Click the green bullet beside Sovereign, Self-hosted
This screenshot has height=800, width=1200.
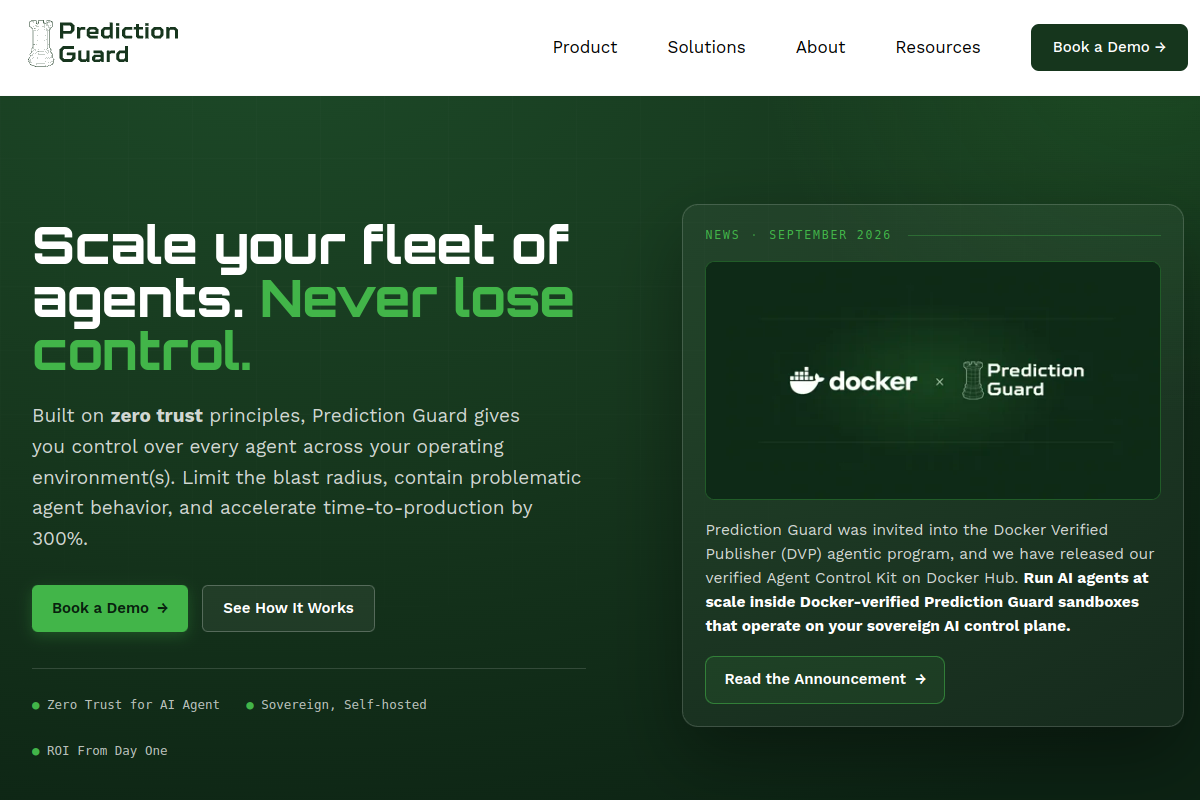coord(250,706)
